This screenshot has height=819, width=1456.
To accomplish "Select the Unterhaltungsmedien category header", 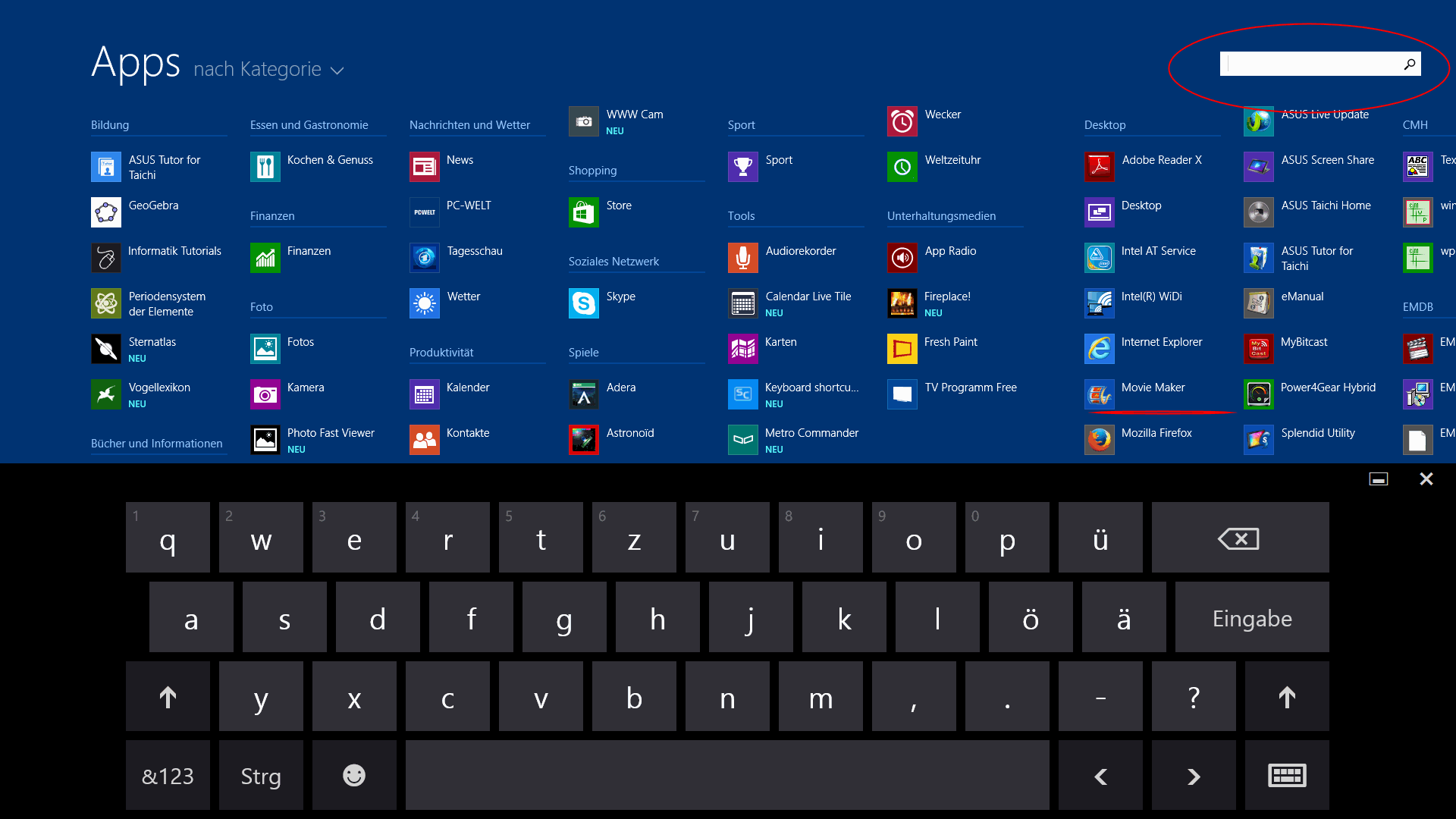I will 941,216.
